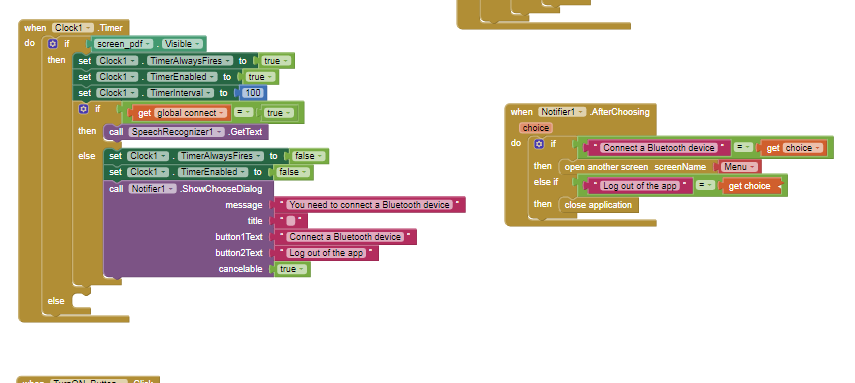
Task: Open the Notifier1 dropdown in the AfterChoosing header
Action: [562, 112]
